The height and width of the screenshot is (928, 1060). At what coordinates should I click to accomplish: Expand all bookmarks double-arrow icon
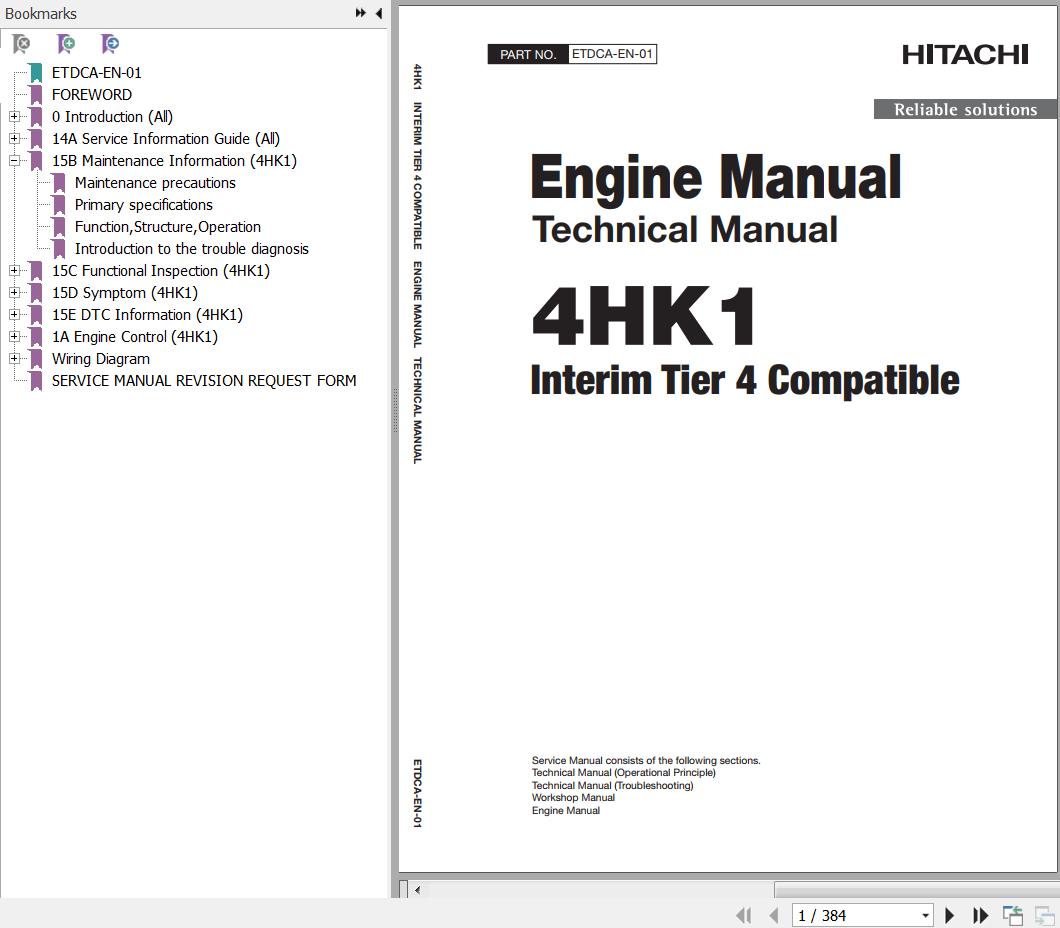click(361, 13)
